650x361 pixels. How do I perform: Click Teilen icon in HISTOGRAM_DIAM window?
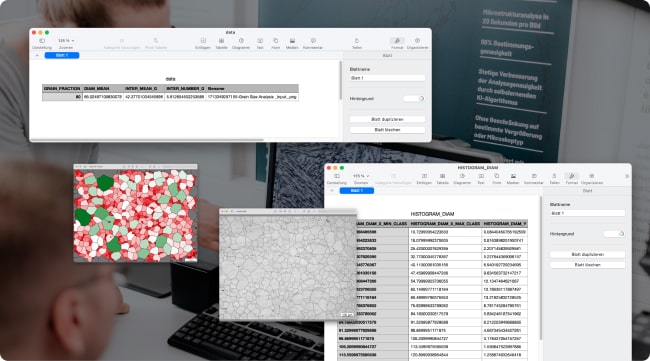[x=554, y=179]
